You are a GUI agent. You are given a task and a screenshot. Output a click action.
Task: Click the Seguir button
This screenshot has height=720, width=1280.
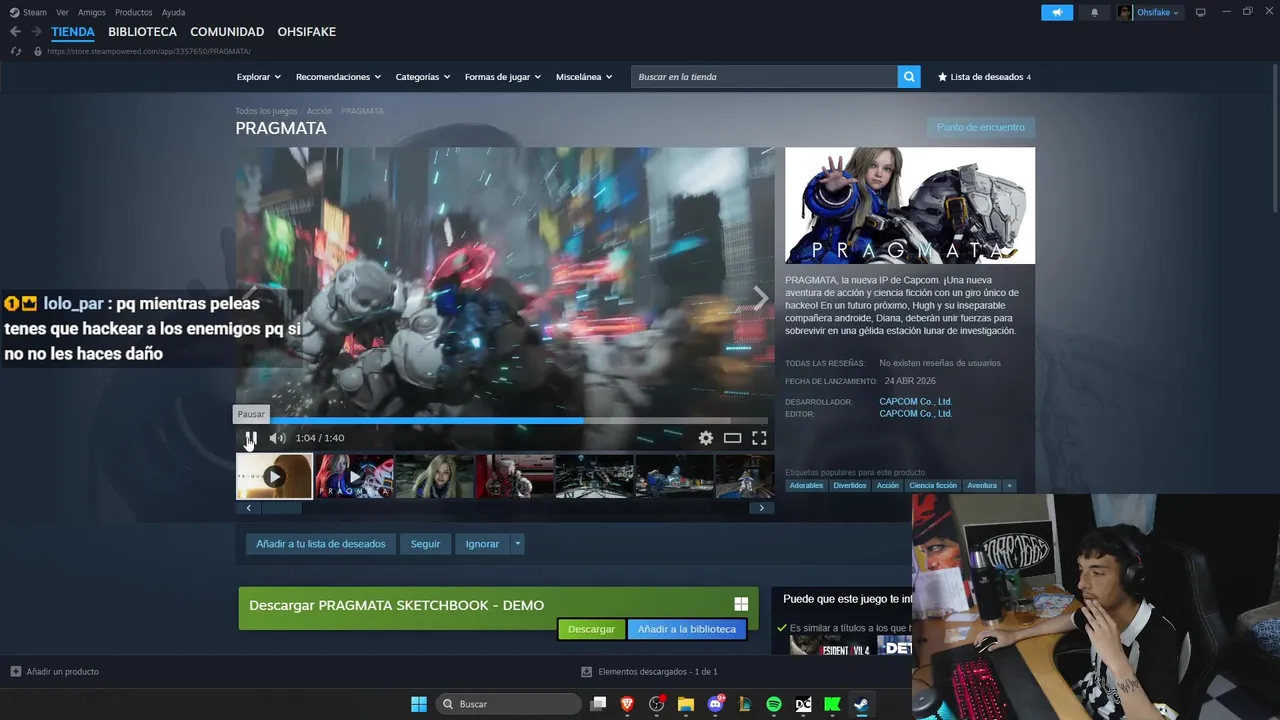coord(425,544)
